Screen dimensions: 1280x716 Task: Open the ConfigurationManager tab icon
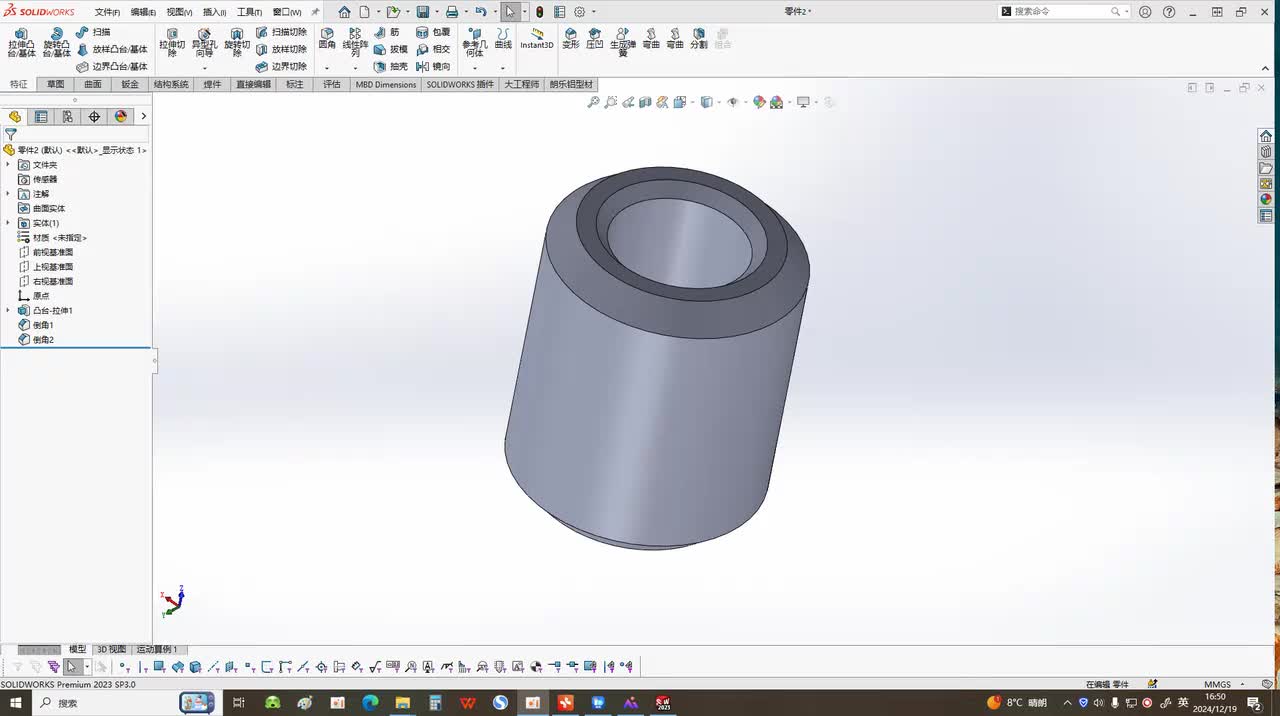[67, 117]
